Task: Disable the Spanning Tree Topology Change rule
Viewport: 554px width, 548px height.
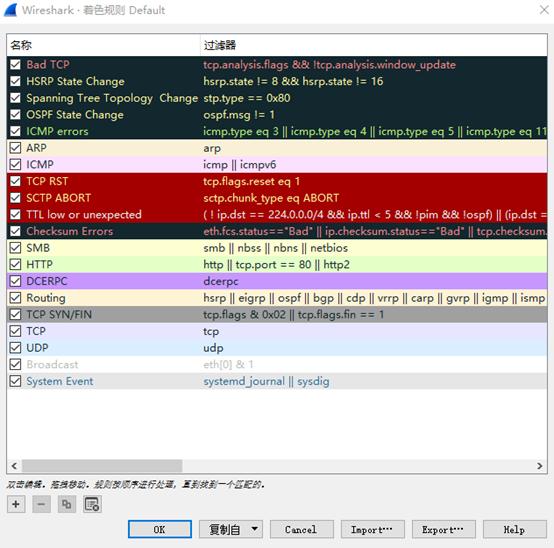Action: coord(15,98)
